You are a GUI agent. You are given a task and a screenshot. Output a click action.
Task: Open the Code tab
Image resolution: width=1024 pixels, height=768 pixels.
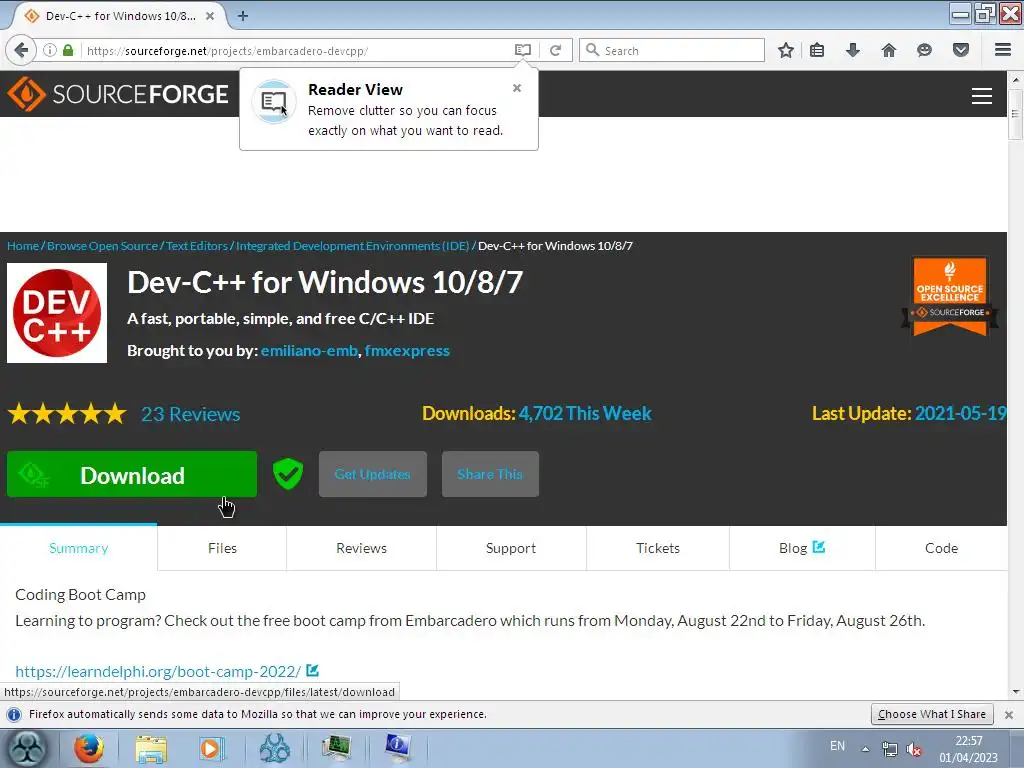(x=941, y=548)
